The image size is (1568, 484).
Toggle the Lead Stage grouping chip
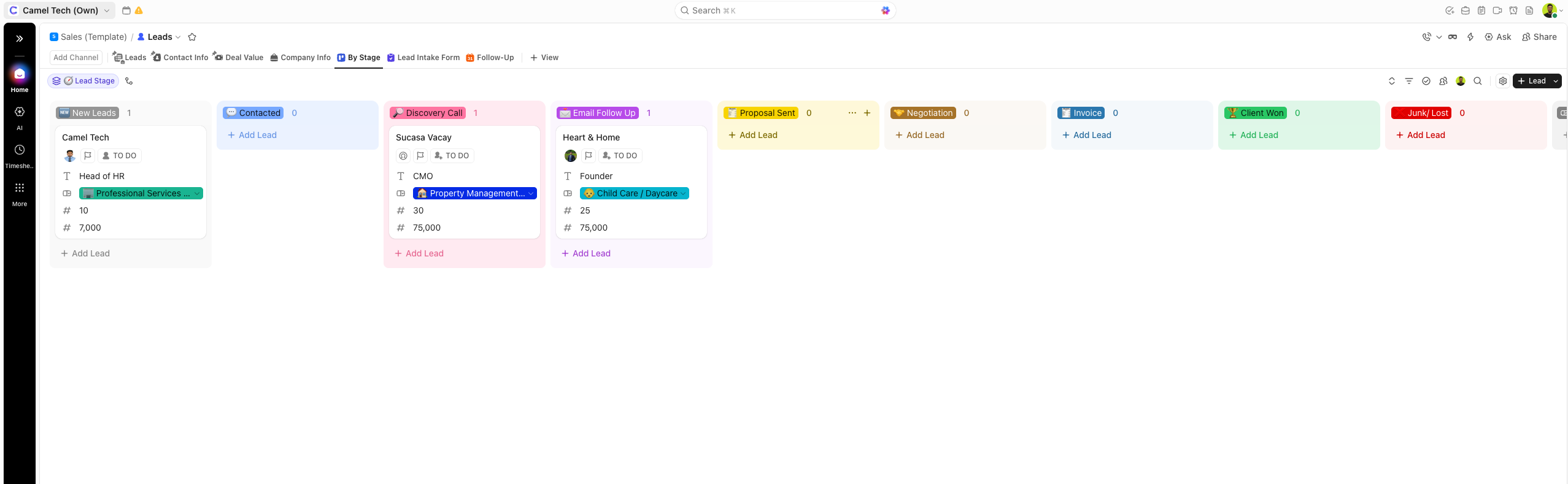click(x=83, y=81)
